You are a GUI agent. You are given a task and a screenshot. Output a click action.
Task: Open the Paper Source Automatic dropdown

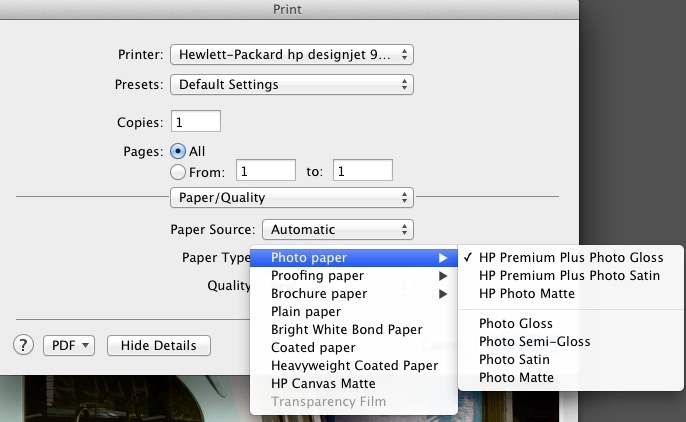(338, 230)
